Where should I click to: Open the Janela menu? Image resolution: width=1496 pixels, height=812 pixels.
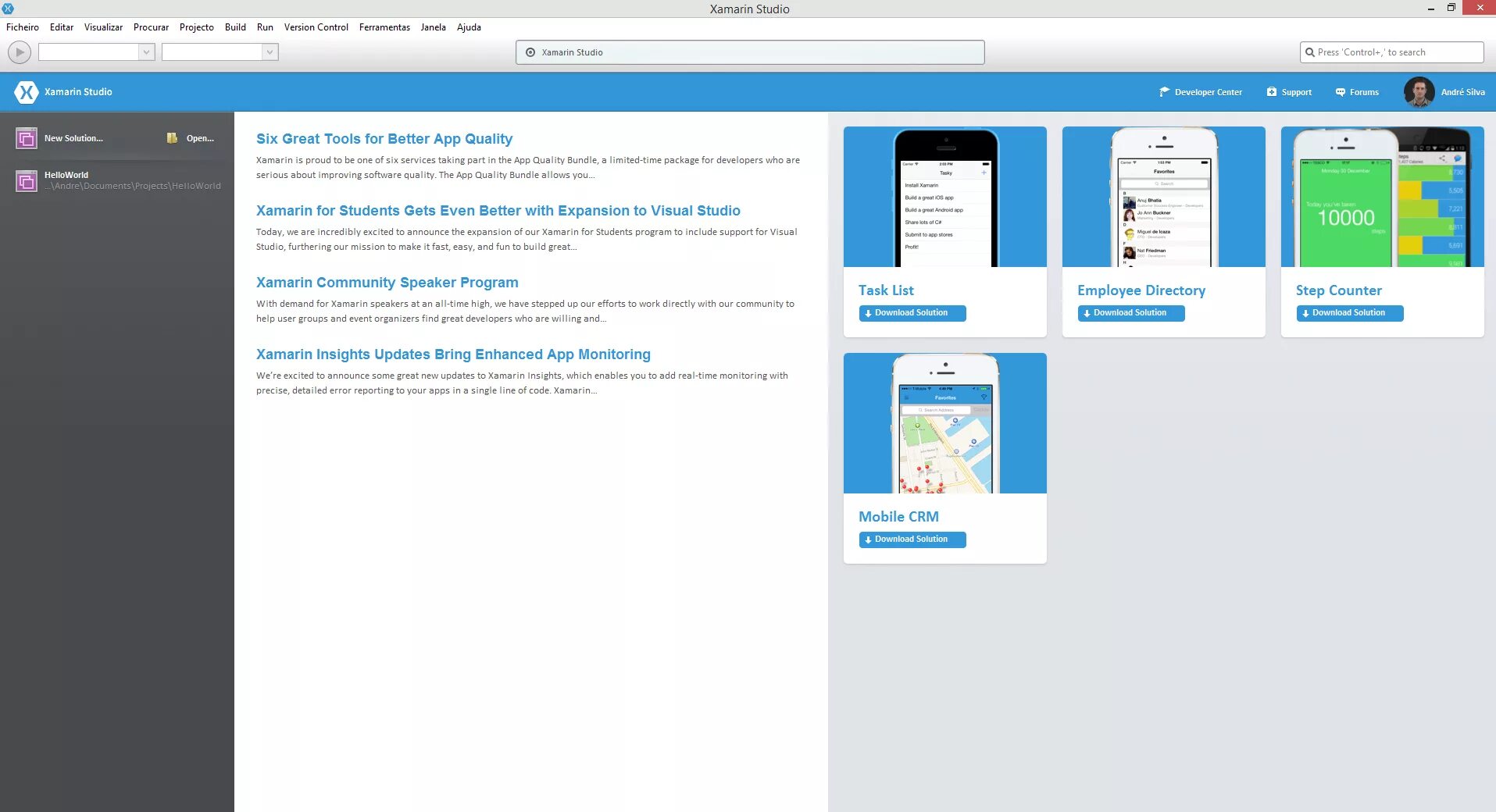[x=433, y=27]
